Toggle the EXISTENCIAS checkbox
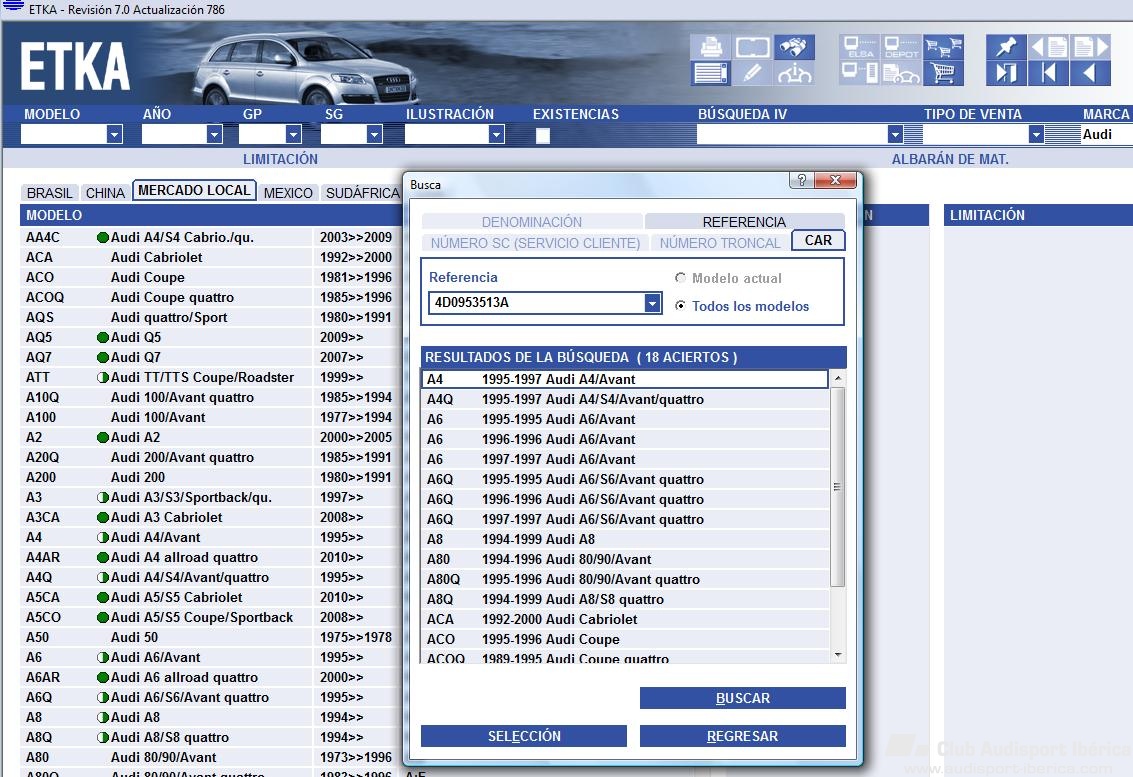This screenshot has height=777, width=1133. [x=543, y=135]
